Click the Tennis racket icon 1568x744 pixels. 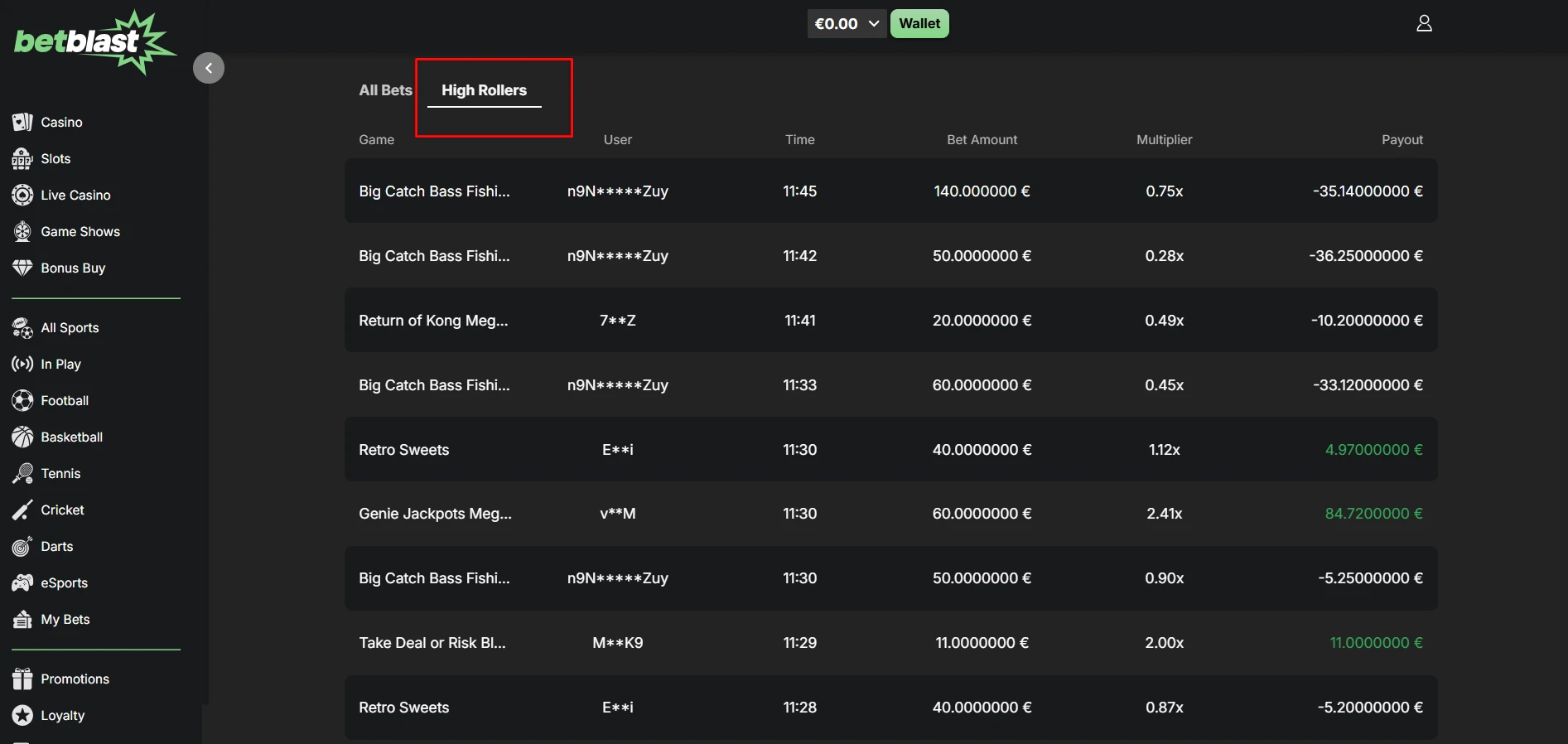22,473
